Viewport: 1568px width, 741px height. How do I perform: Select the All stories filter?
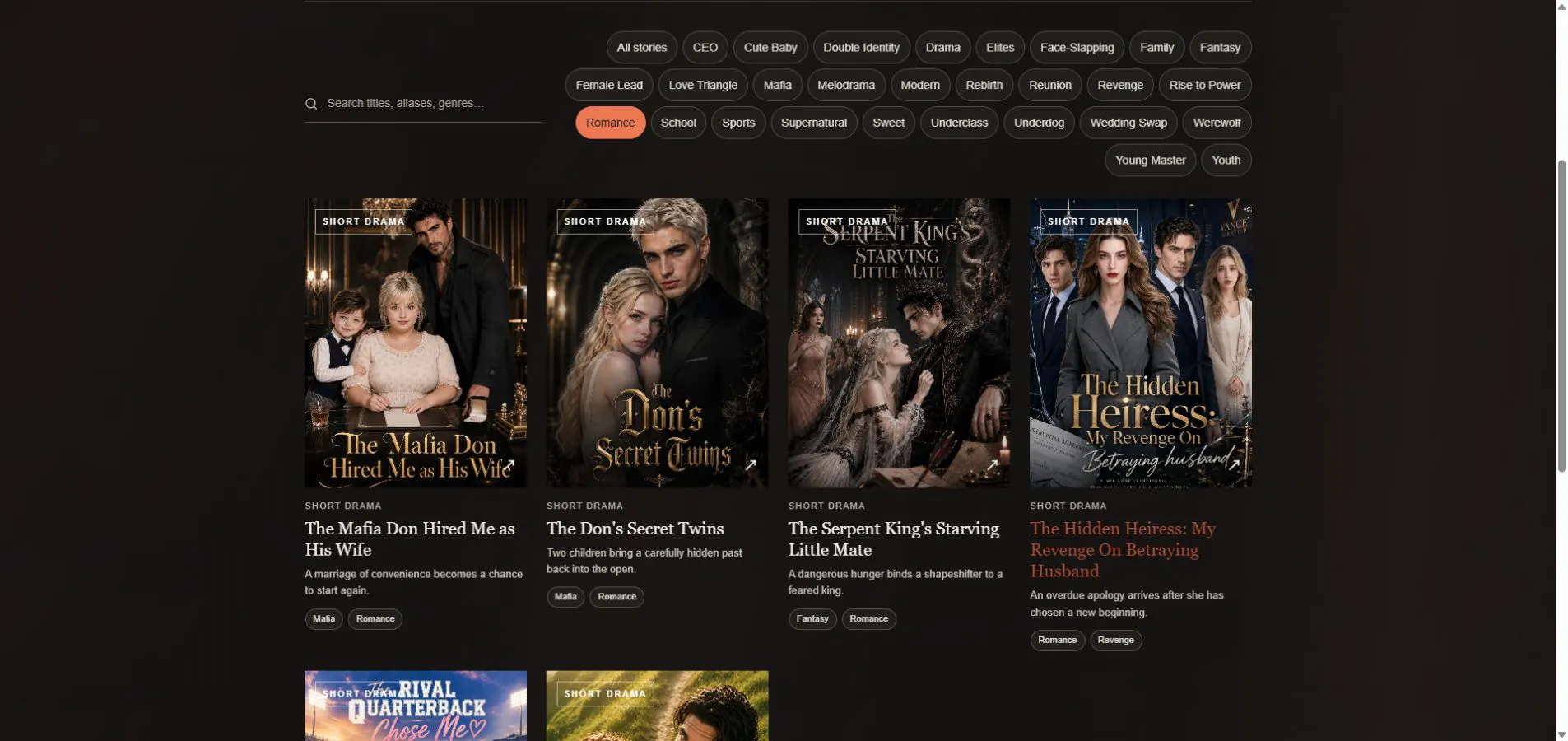[x=642, y=48]
